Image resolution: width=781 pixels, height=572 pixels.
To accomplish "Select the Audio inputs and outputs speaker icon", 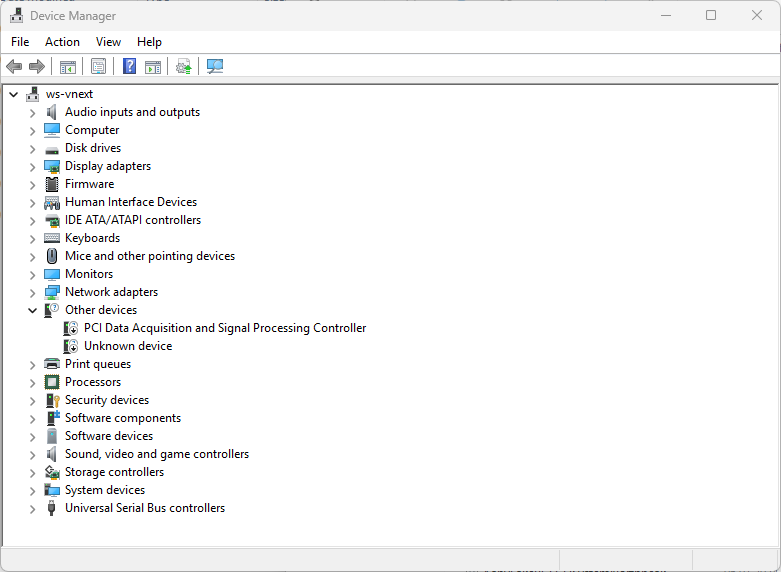I will coord(52,112).
